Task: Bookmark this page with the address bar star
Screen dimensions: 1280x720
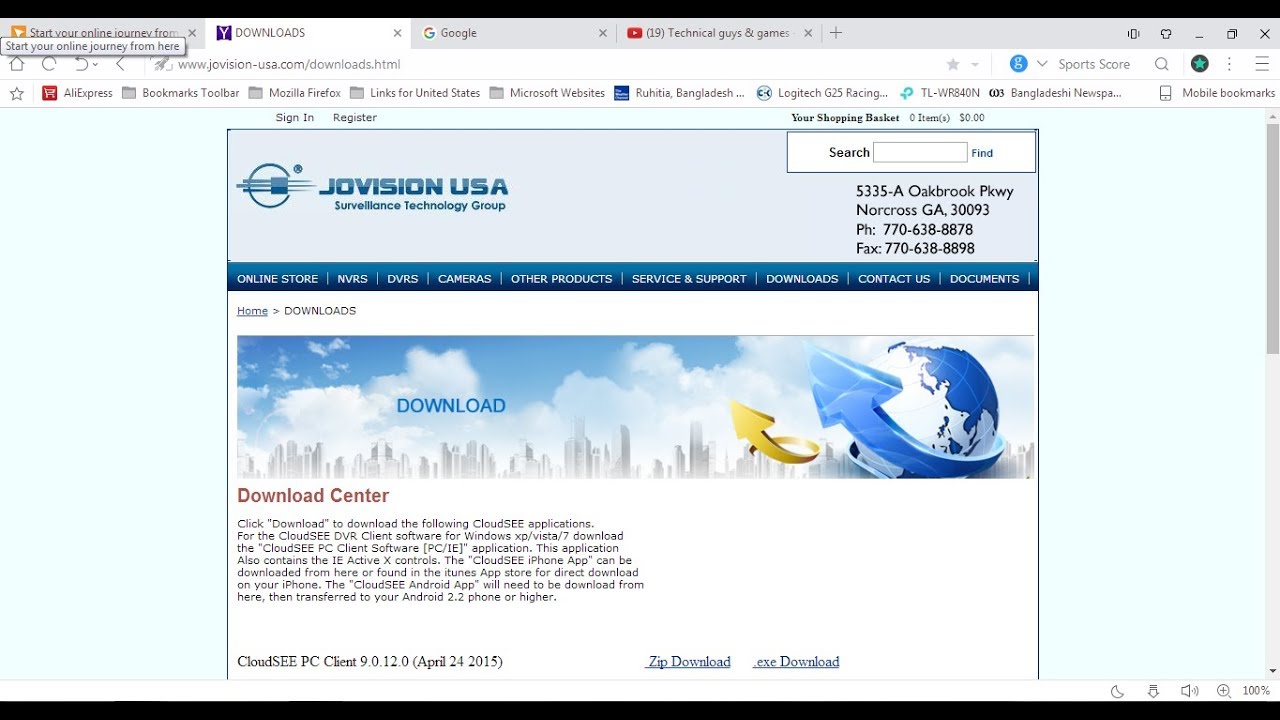Action: click(953, 64)
